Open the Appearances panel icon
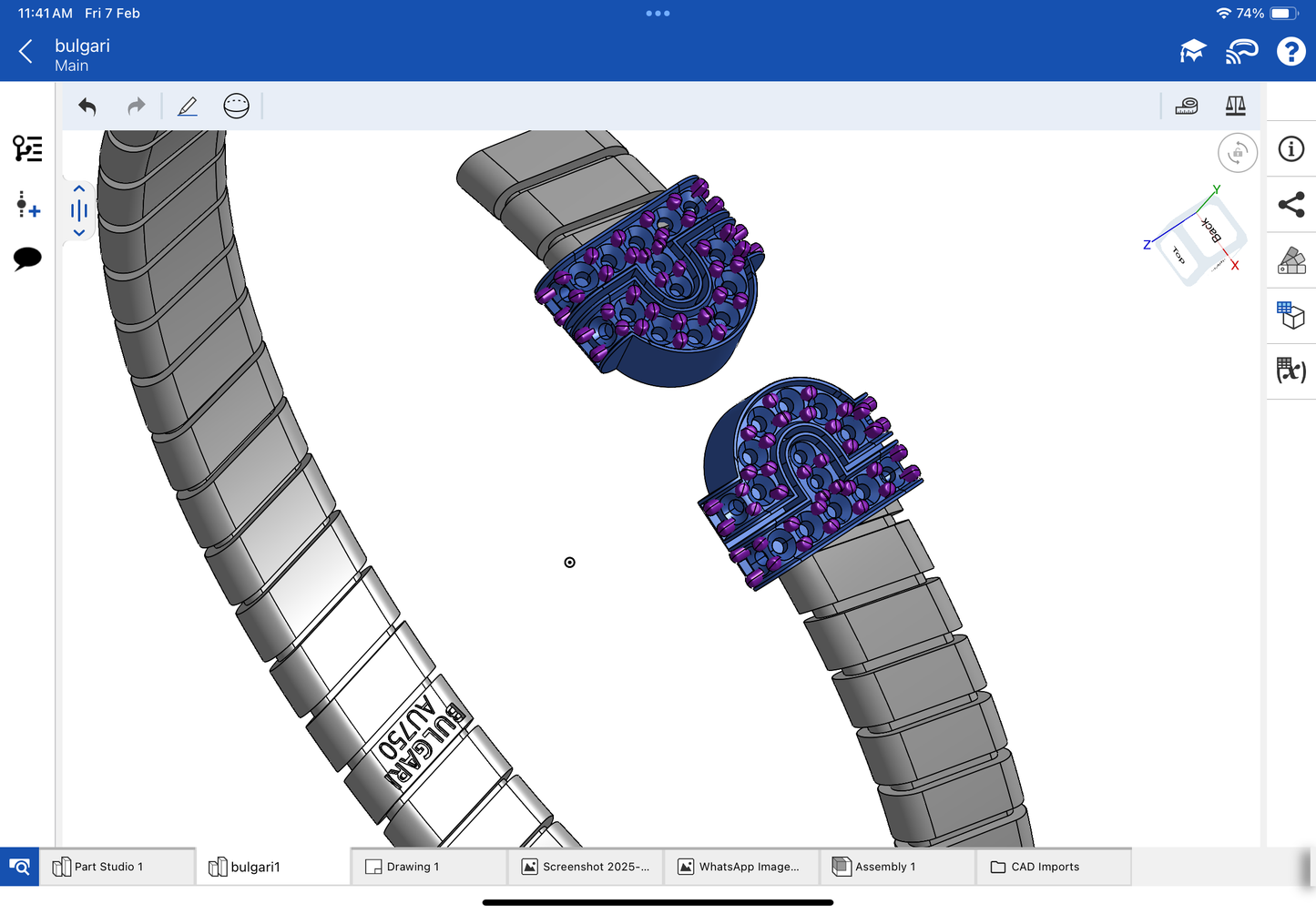This screenshot has height=914, width=1316. (x=1290, y=260)
